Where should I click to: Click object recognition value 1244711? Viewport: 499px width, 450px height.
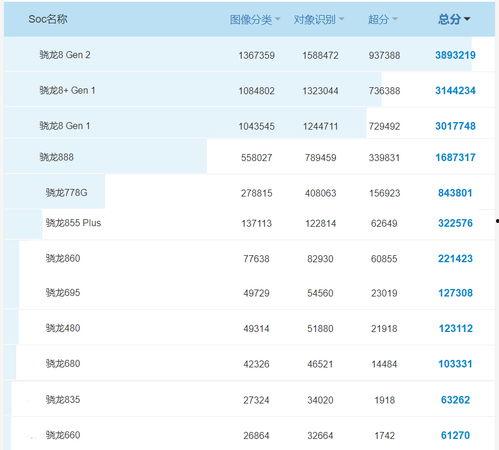pos(320,126)
